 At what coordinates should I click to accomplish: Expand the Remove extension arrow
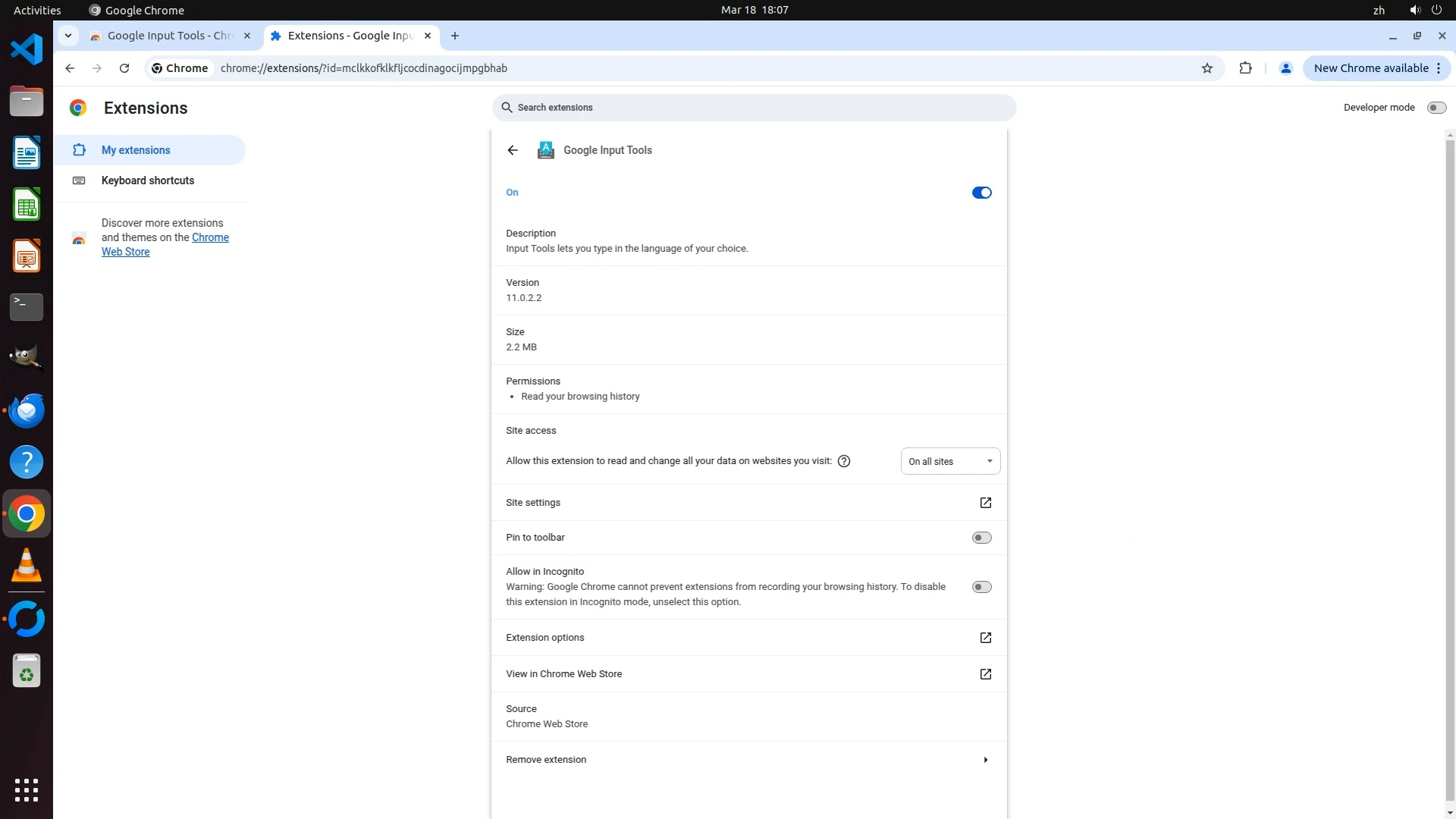(985, 760)
